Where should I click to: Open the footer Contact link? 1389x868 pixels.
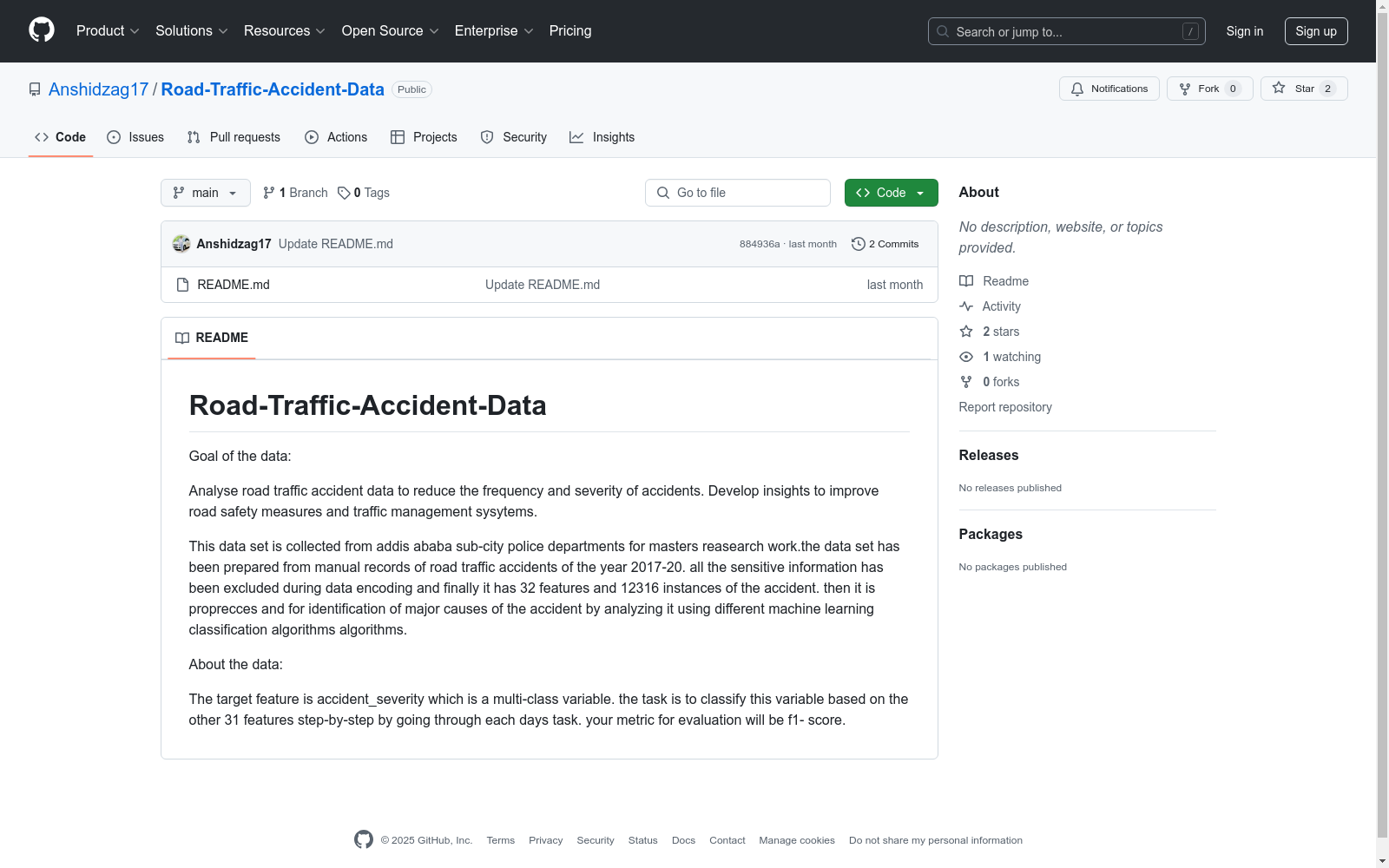click(x=727, y=840)
